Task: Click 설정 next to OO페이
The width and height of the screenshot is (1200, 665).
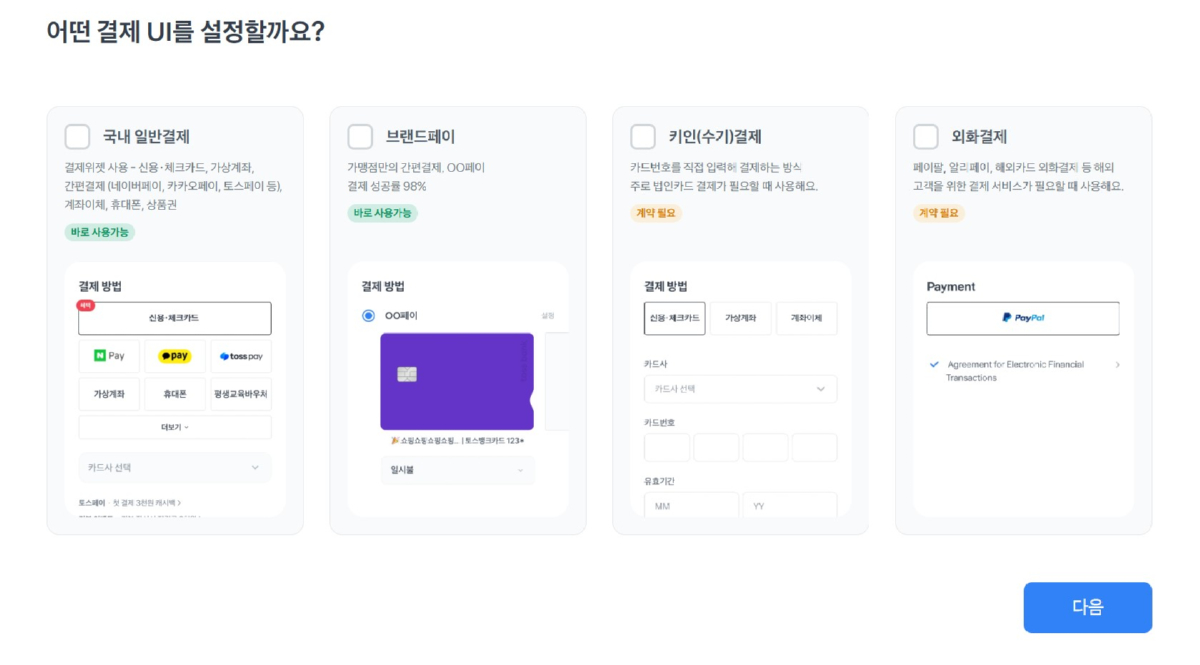Action: 548,316
